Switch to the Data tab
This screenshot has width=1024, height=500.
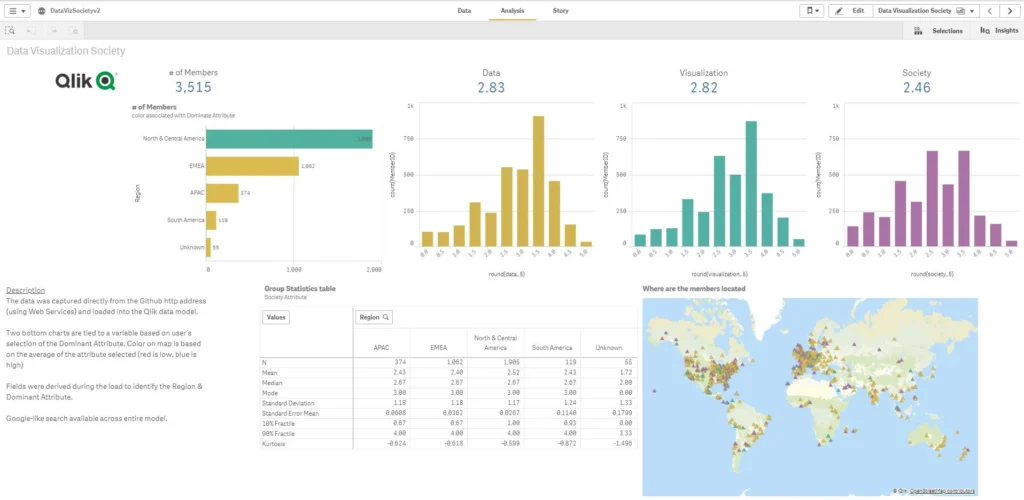(x=464, y=10)
